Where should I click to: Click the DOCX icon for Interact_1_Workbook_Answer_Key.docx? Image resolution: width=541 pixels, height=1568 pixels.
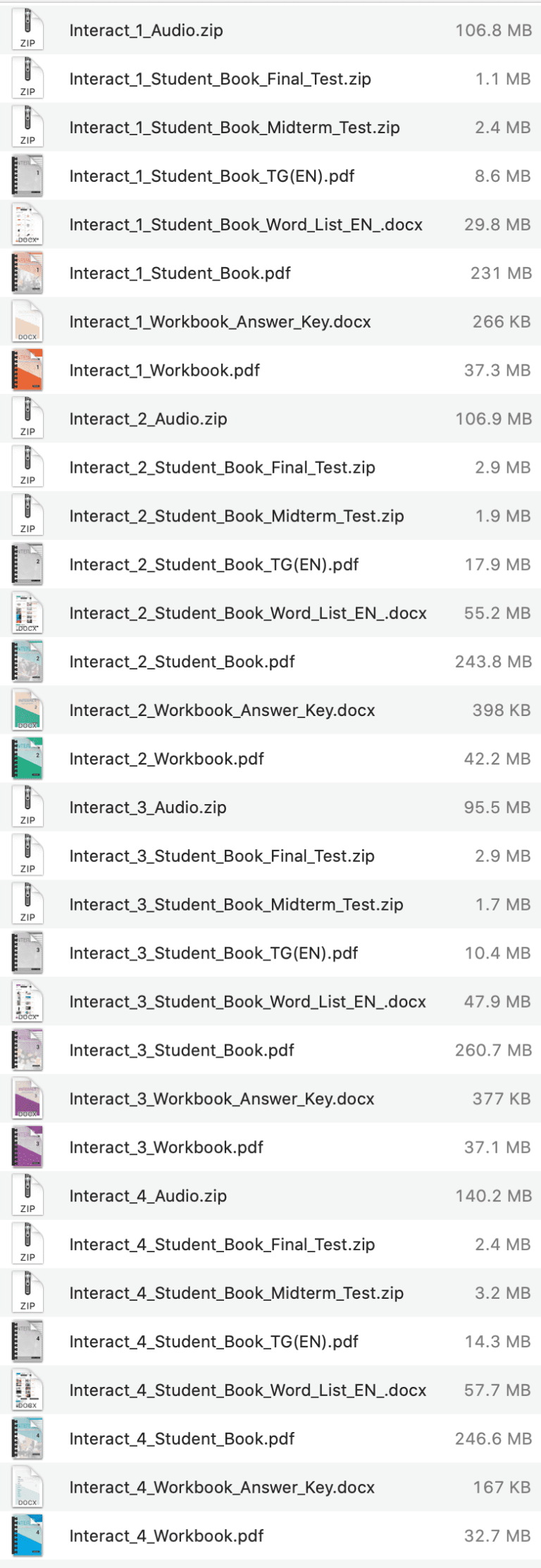[x=27, y=321]
